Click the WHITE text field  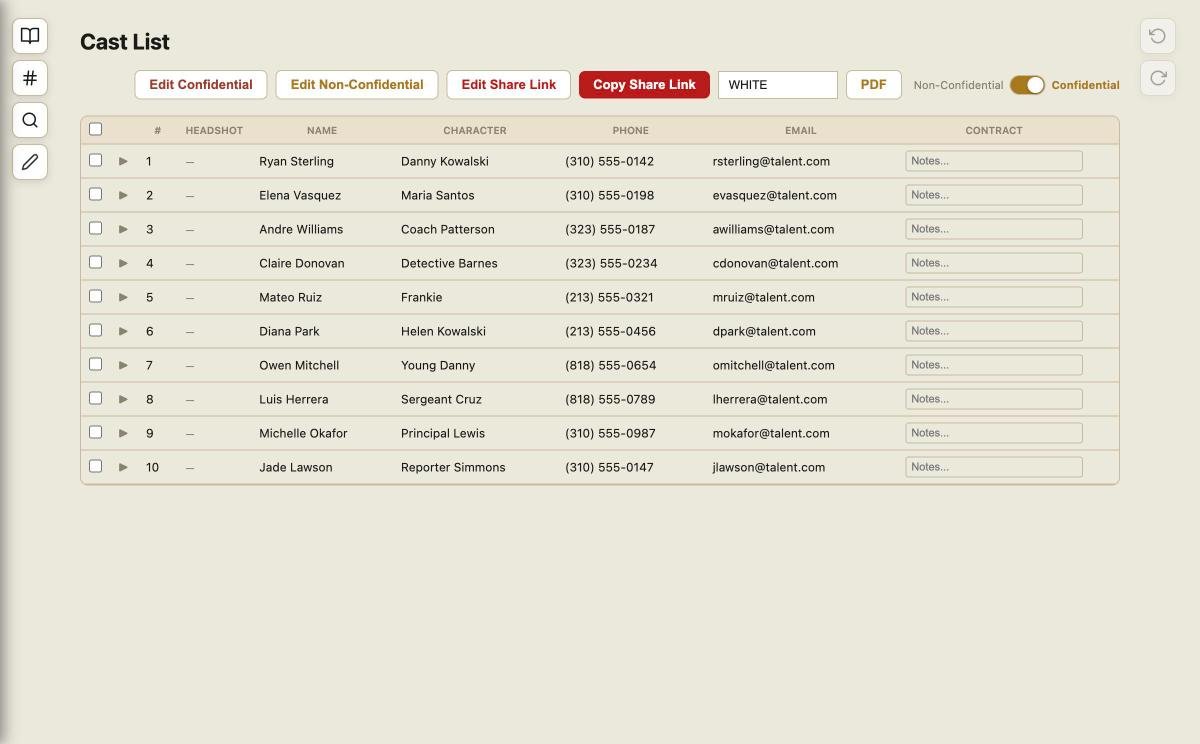click(x=778, y=85)
